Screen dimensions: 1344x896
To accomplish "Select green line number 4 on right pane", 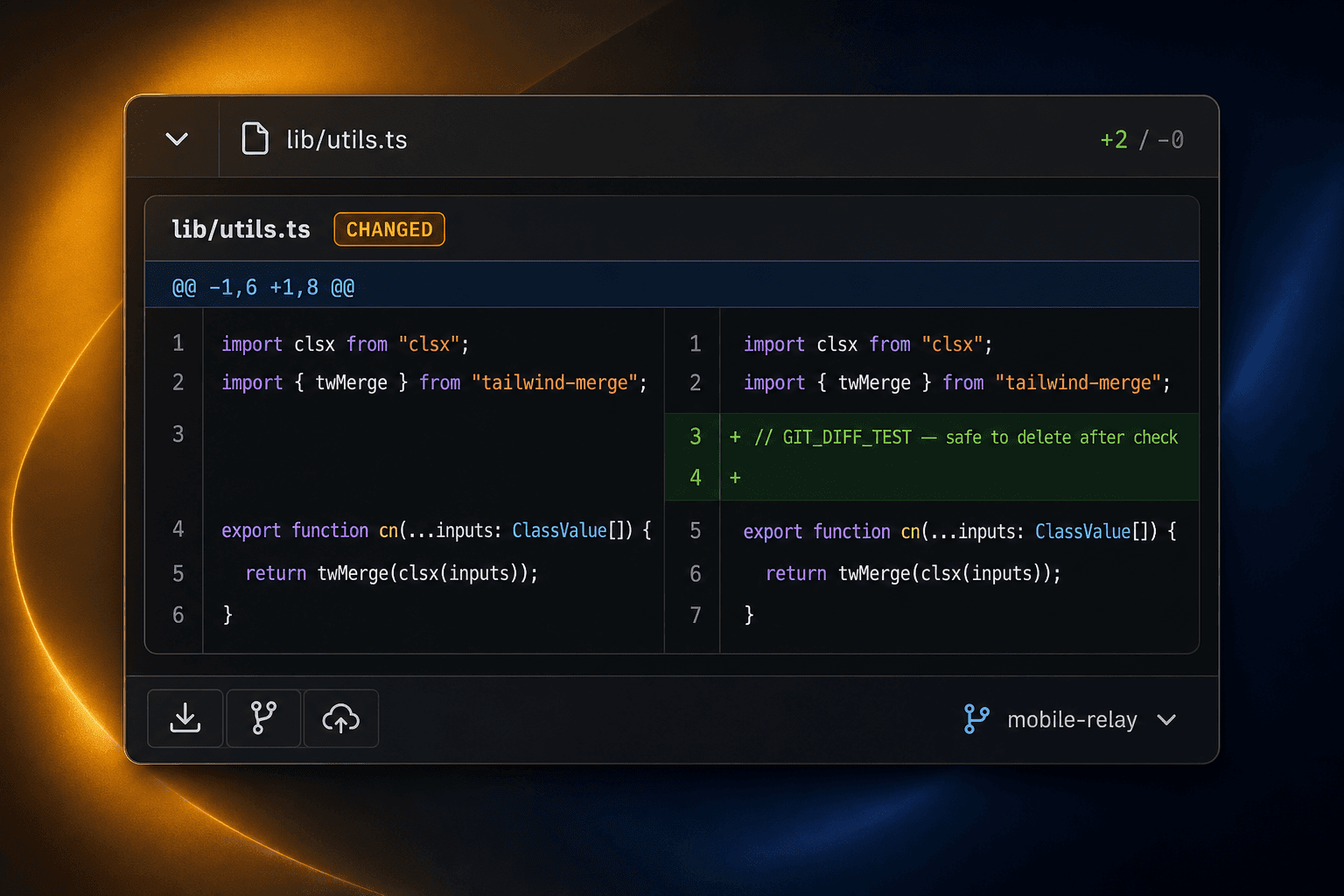I will 696,478.
